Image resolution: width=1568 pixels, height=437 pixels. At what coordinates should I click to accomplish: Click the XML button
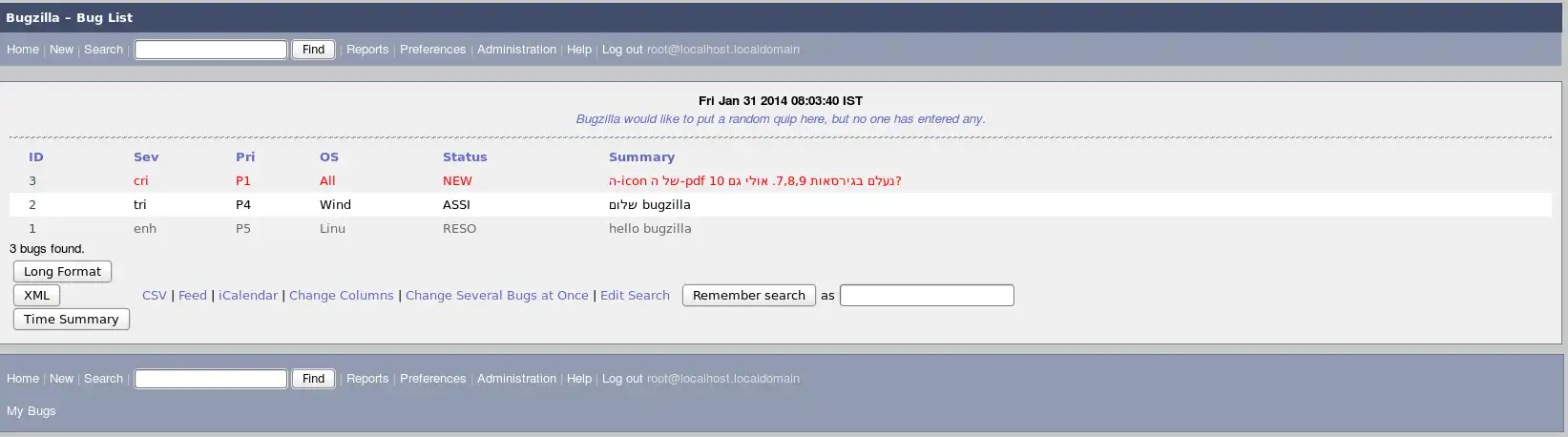(37, 296)
